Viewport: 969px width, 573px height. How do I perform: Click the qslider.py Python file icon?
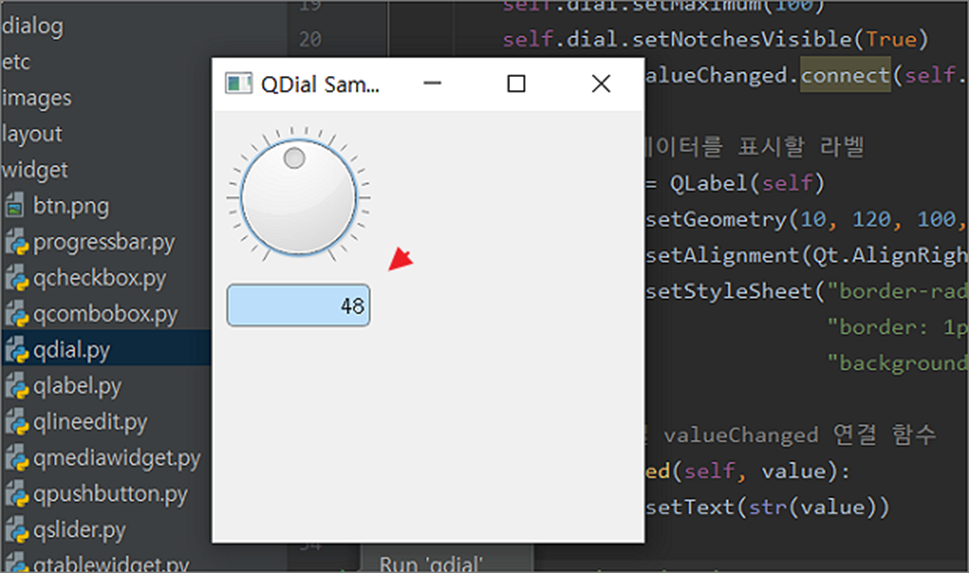click(17, 530)
